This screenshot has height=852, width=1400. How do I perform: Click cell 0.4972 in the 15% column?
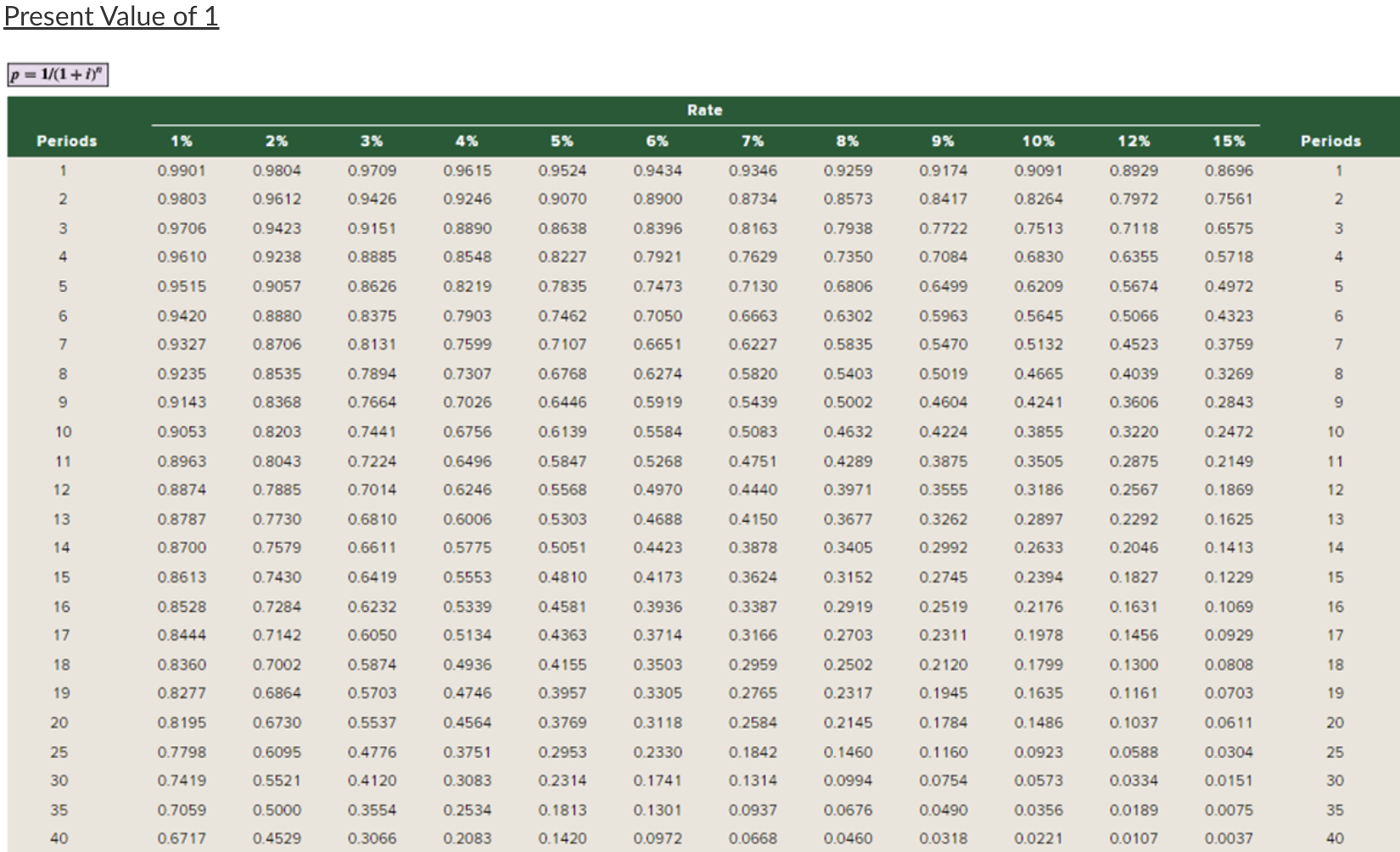click(1229, 287)
